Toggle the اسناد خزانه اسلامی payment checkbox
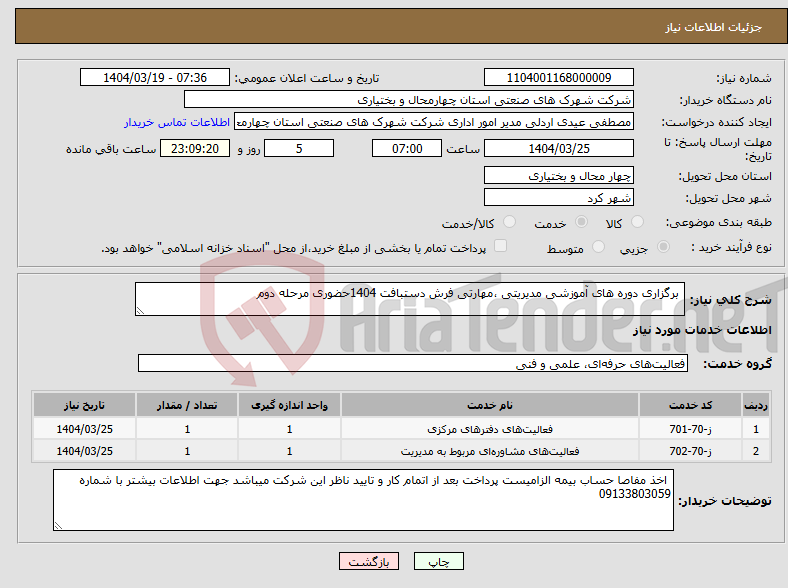Image resolution: width=788 pixels, height=588 pixels. click(500, 246)
